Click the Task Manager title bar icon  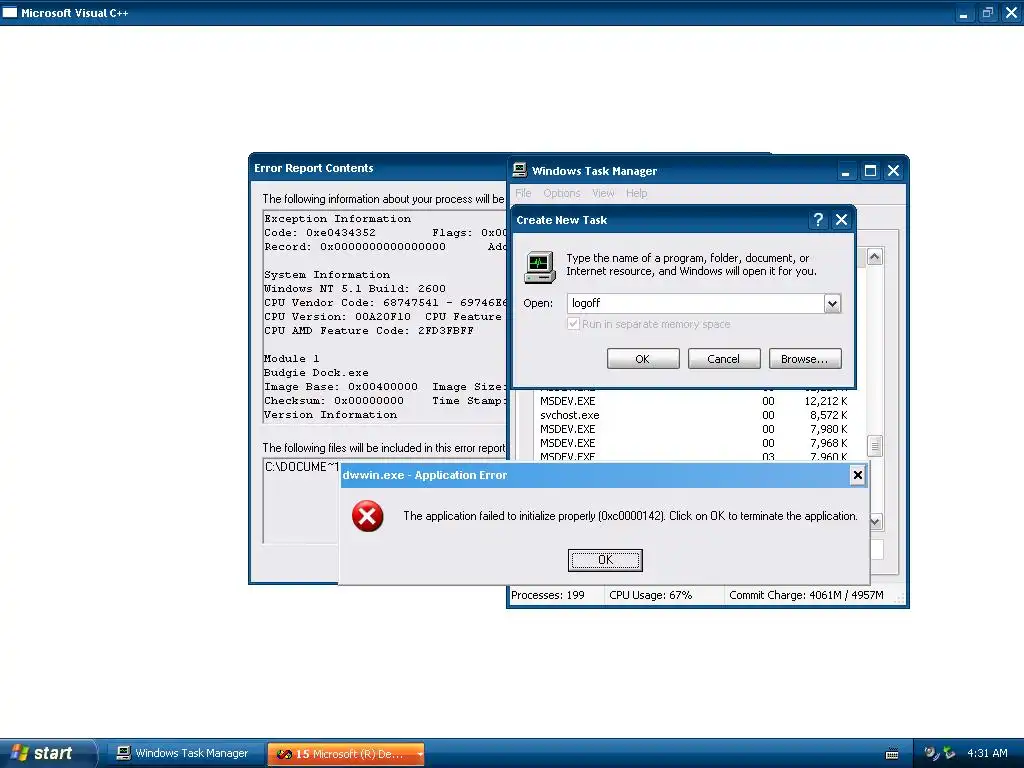click(520, 170)
